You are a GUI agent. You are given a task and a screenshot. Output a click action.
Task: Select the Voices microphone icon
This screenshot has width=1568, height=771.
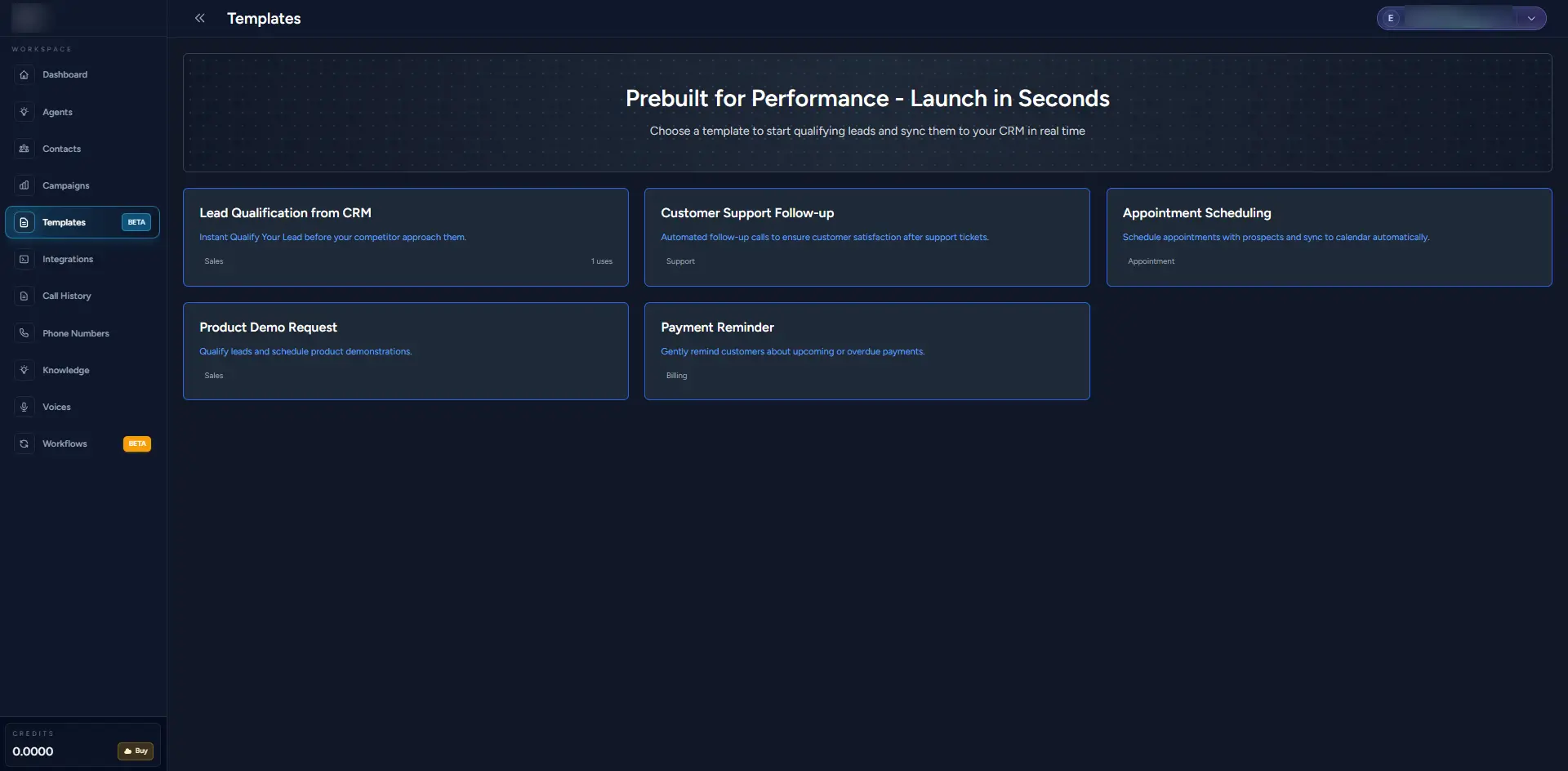(x=24, y=407)
